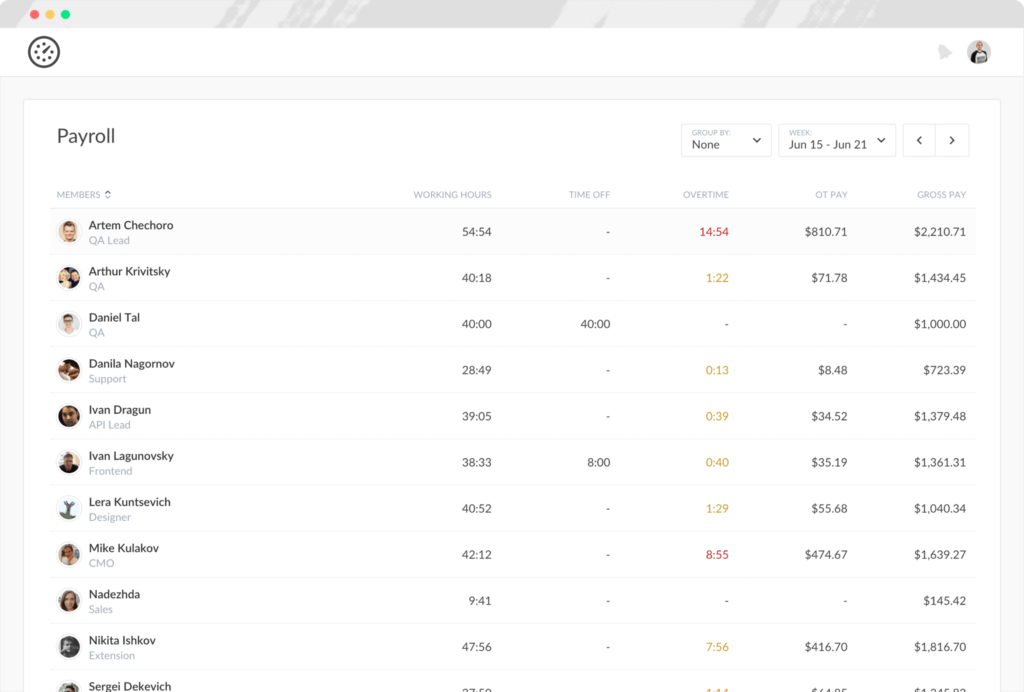Select Ivan Dragun's name
This screenshot has width=1024, height=692.
coord(119,410)
